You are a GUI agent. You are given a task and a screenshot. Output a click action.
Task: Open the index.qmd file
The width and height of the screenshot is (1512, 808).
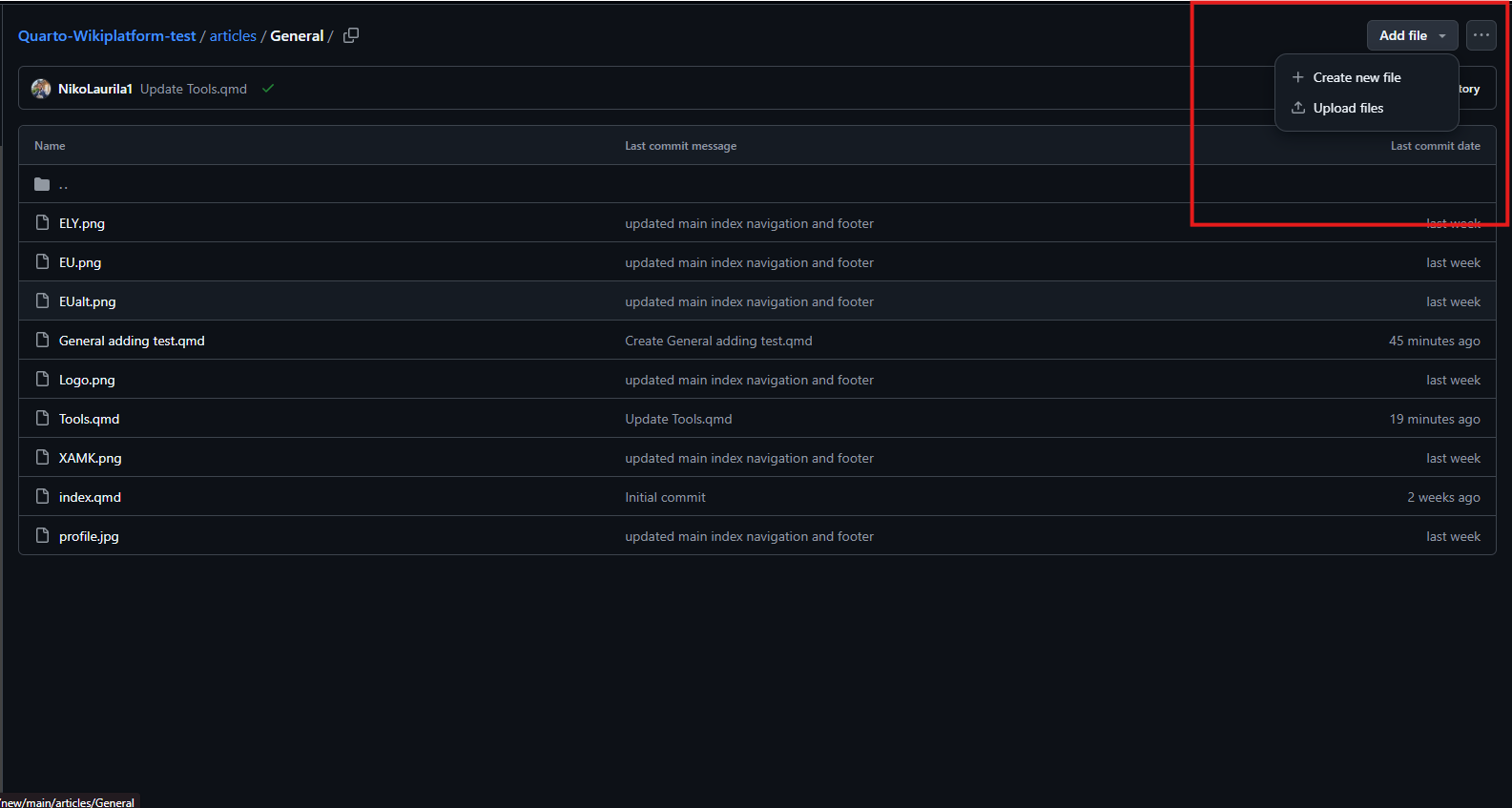[90, 497]
